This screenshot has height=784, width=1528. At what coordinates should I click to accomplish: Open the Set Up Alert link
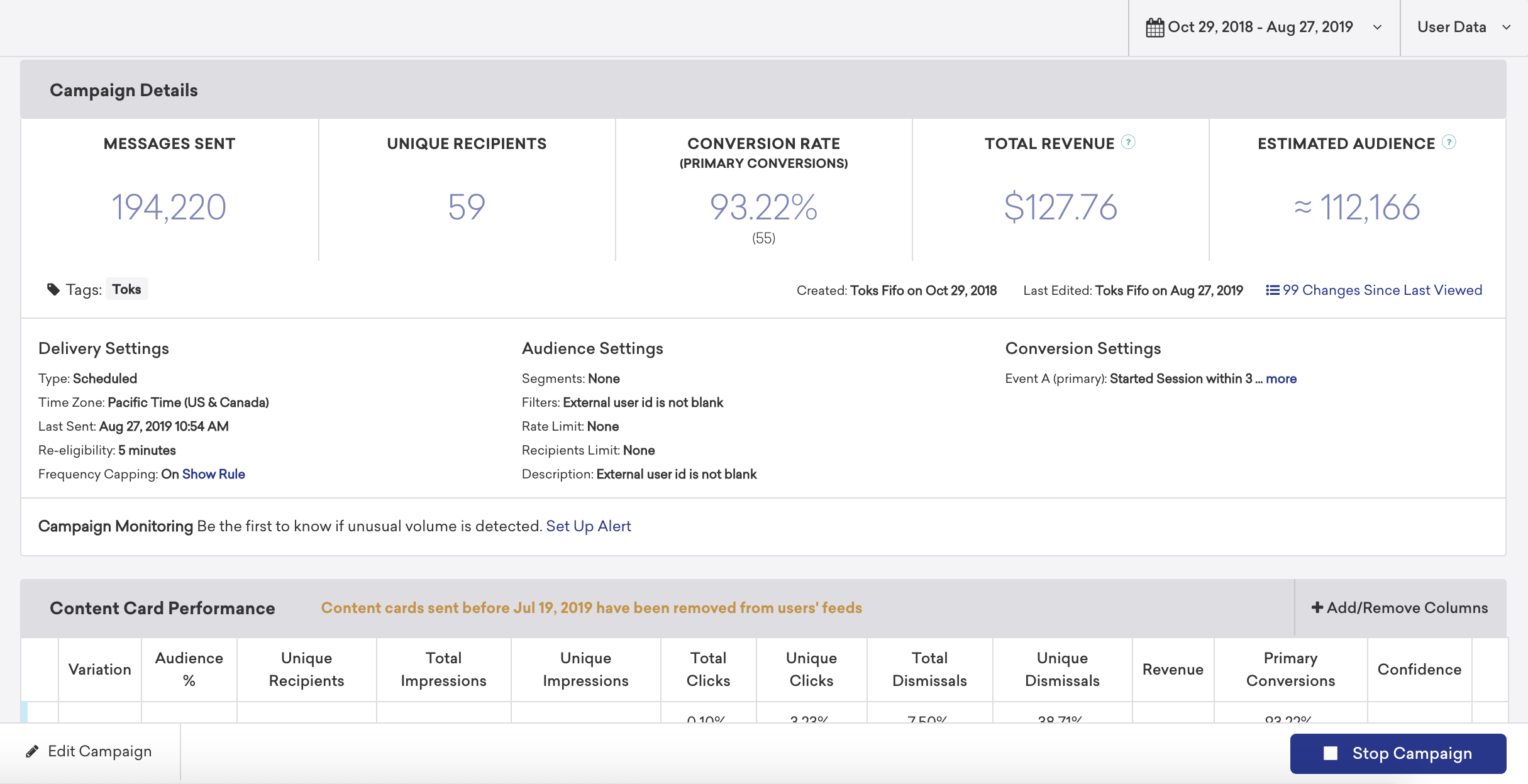click(589, 526)
